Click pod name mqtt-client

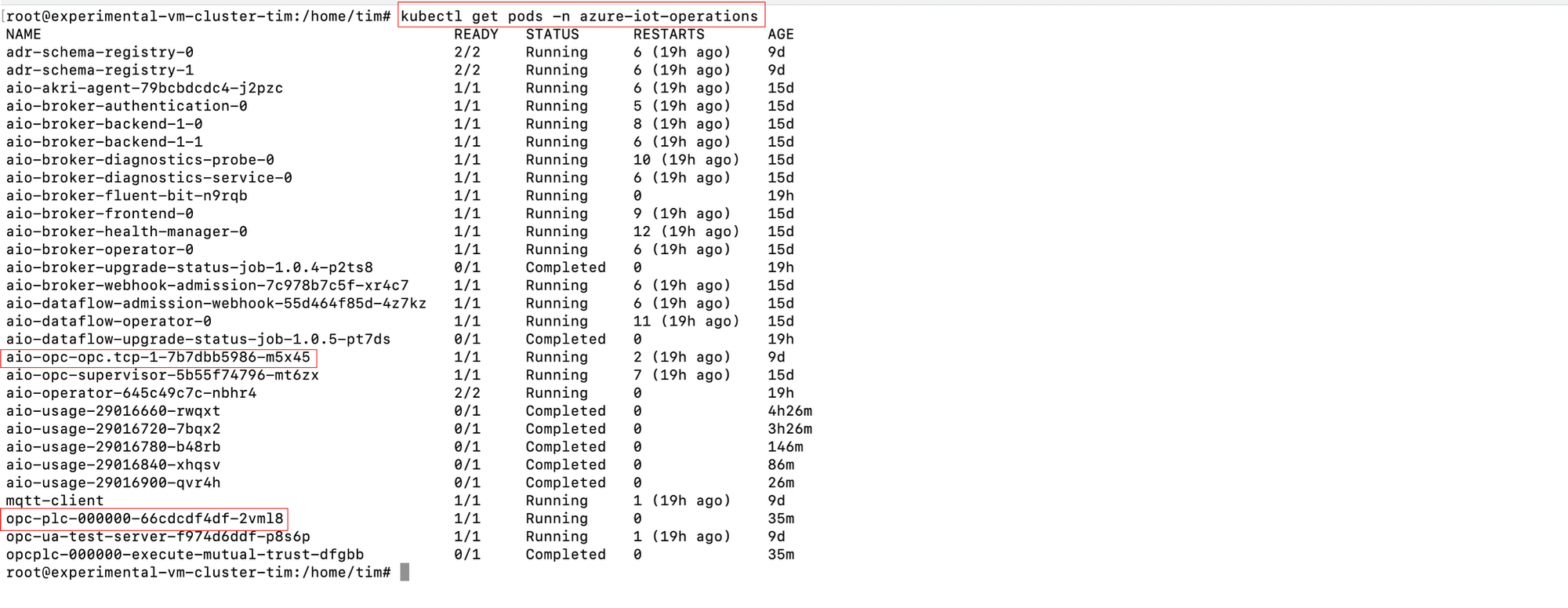55,501
